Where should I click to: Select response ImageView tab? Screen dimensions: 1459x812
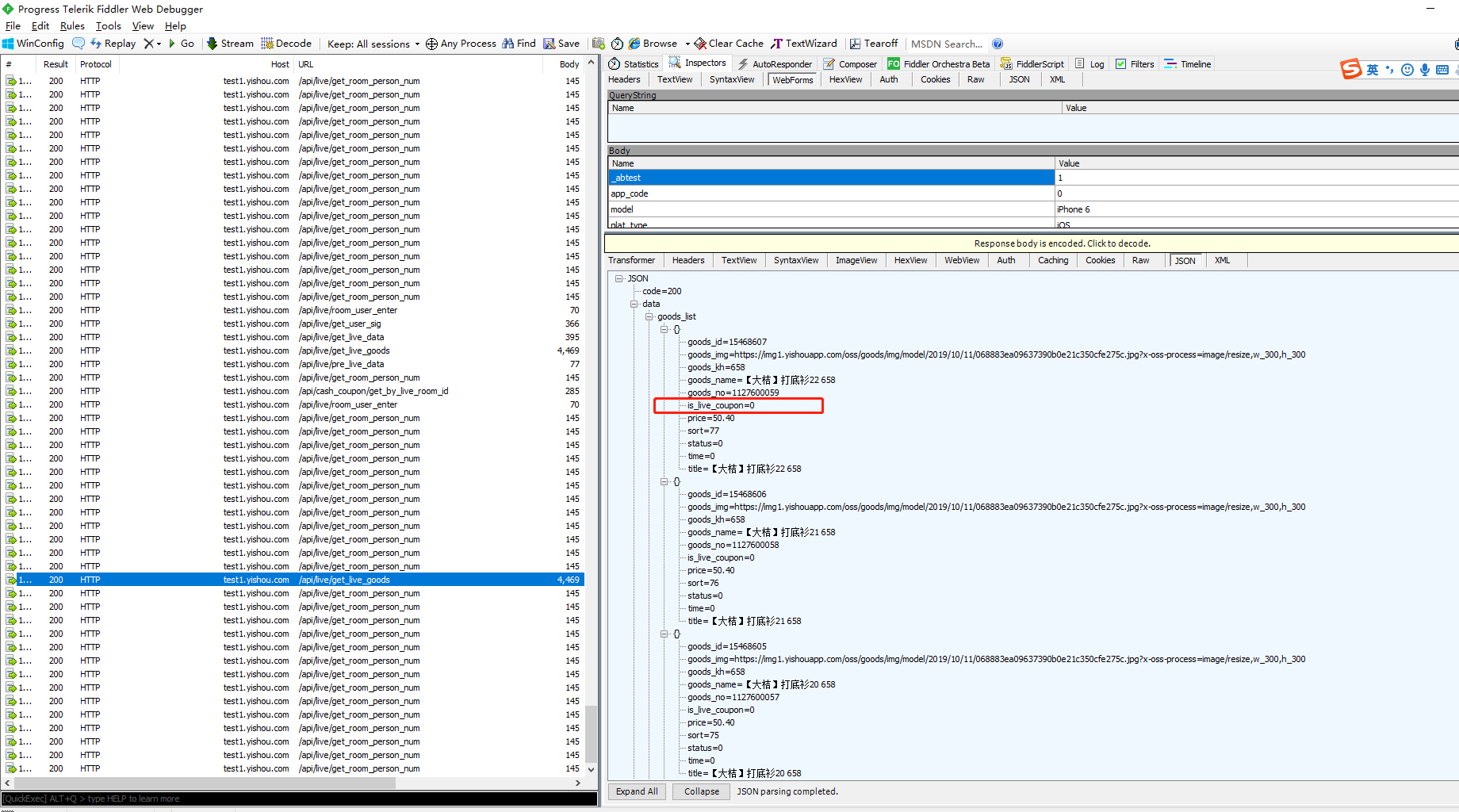pyautogui.click(x=856, y=260)
